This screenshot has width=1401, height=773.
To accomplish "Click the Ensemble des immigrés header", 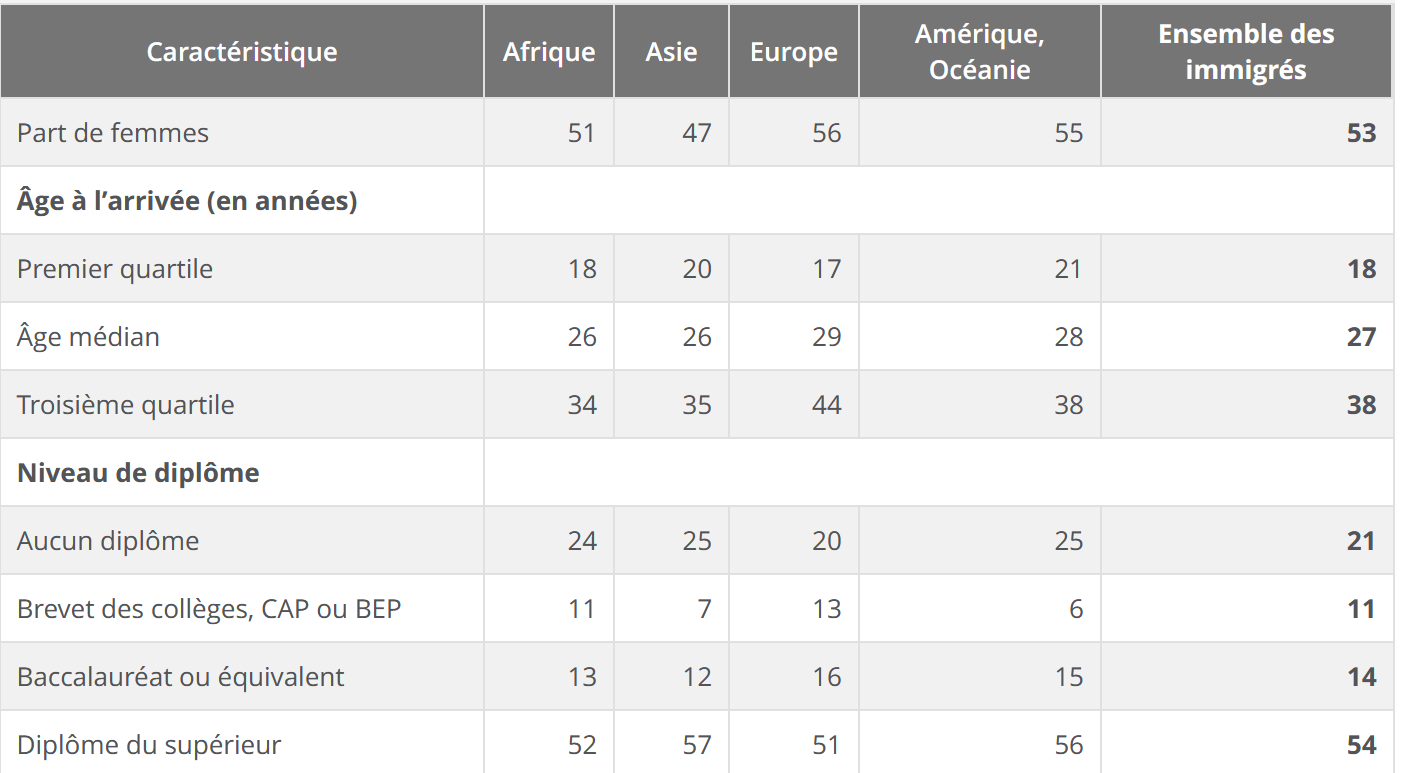I will [x=1246, y=52].
